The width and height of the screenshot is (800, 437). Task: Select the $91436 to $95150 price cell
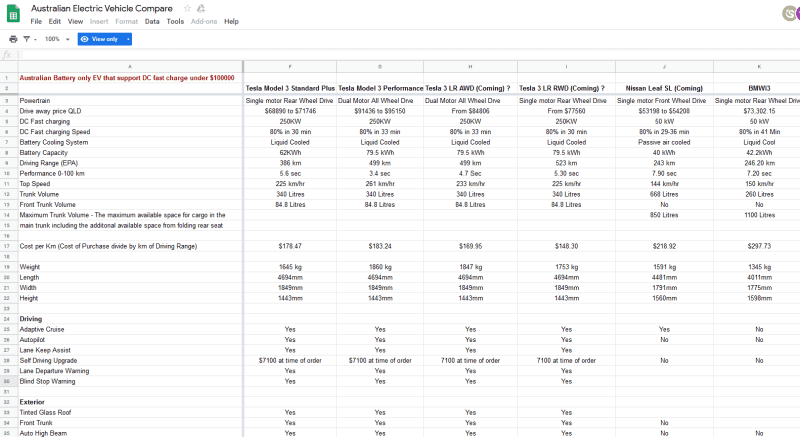(380, 111)
